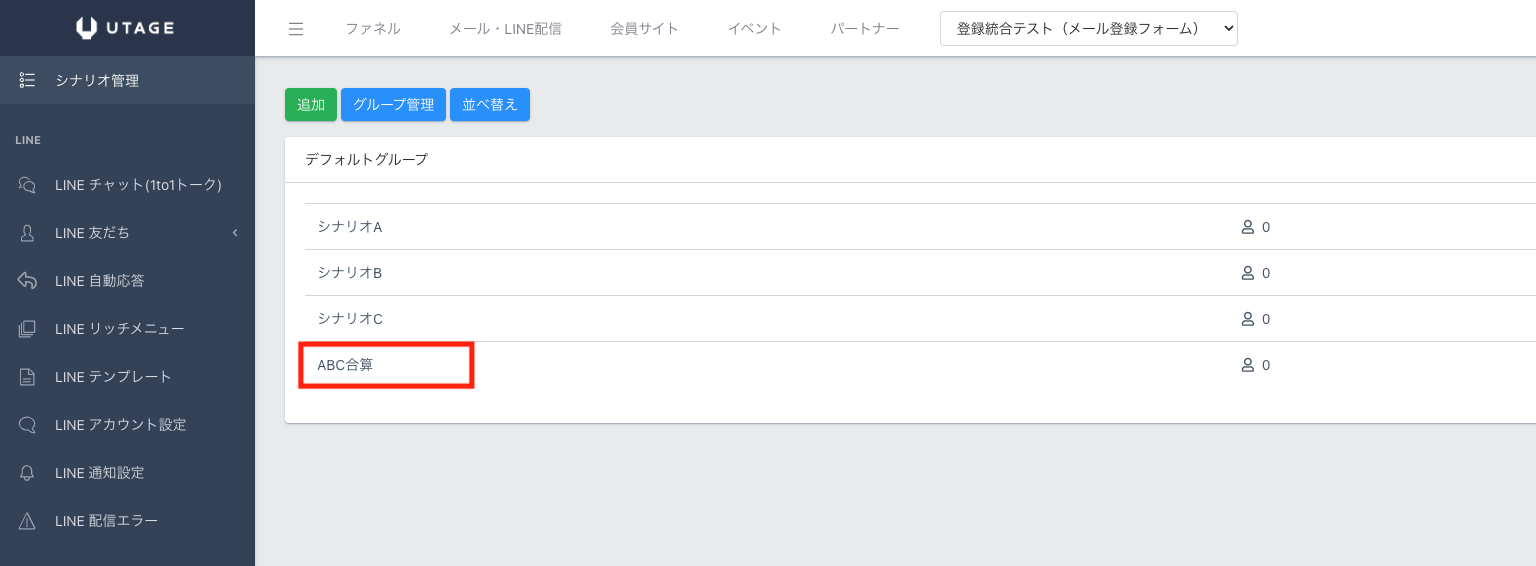1536x566 pixels.
Task: Click subscriber count icon for シナリオA
Action: click(1247, 227)
